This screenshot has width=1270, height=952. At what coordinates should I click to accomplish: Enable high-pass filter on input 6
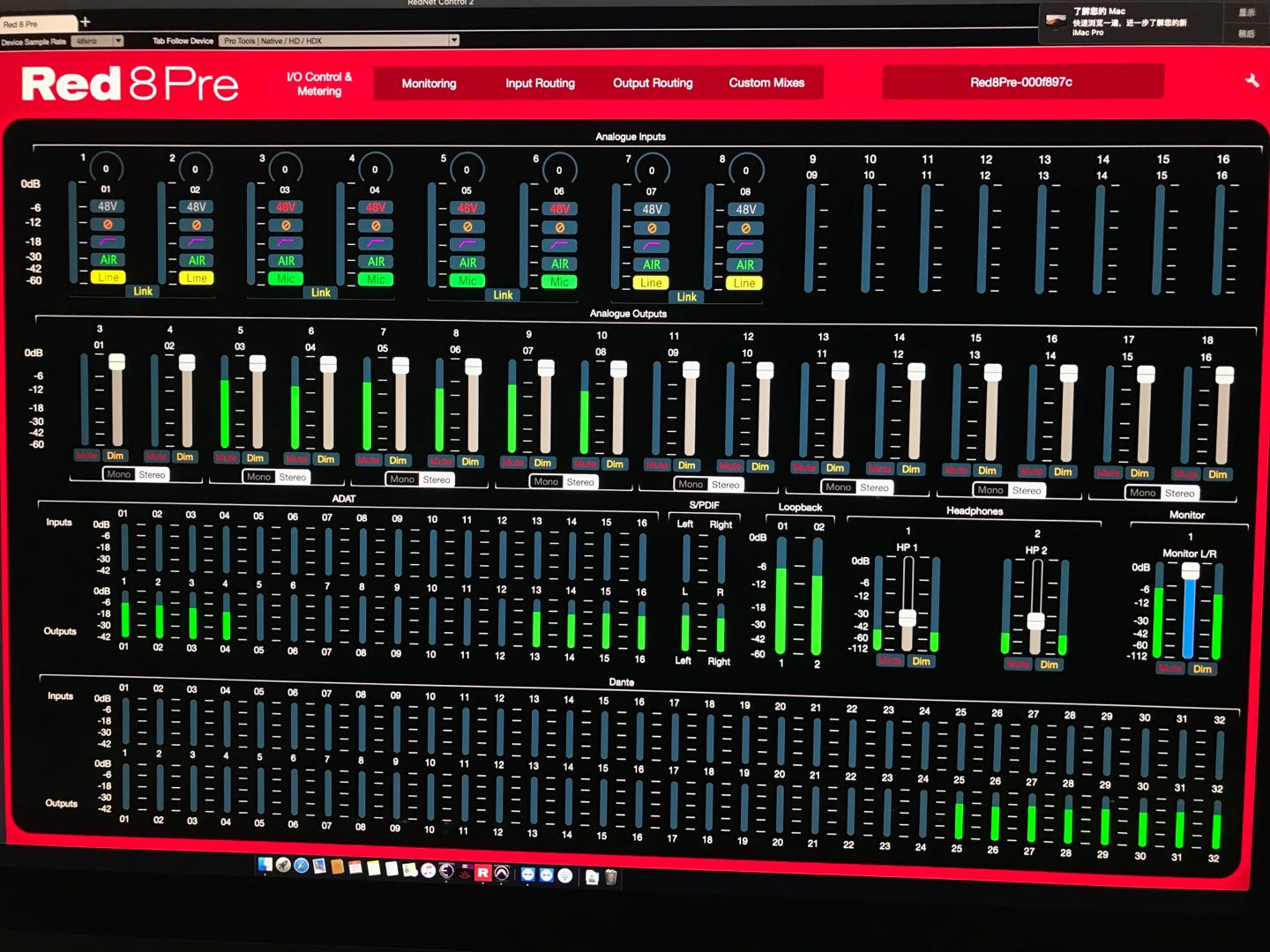559,246
